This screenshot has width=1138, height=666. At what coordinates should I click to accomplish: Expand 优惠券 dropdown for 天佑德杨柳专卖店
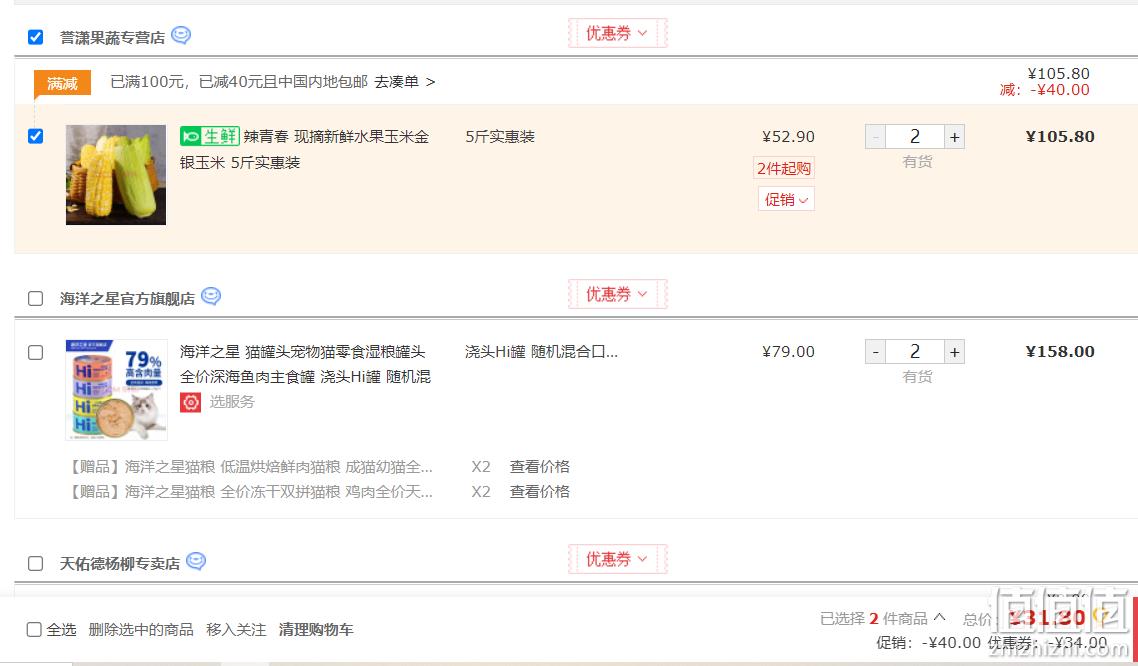(x=617, y=559)
